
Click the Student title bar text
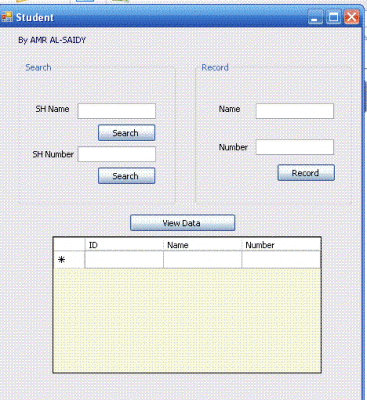[35, 17]
